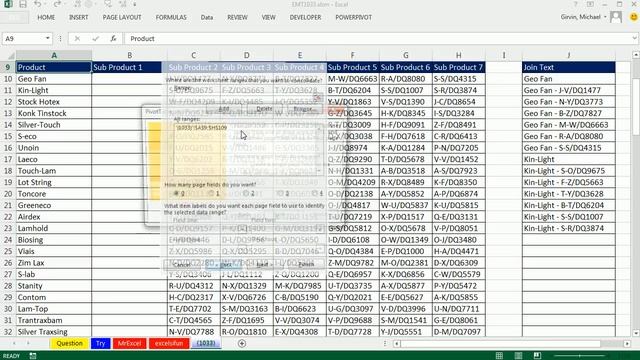Open the Customize Quick Access Toolbar arrow
The height and width of the screenshot is (360, 640).
134,4
